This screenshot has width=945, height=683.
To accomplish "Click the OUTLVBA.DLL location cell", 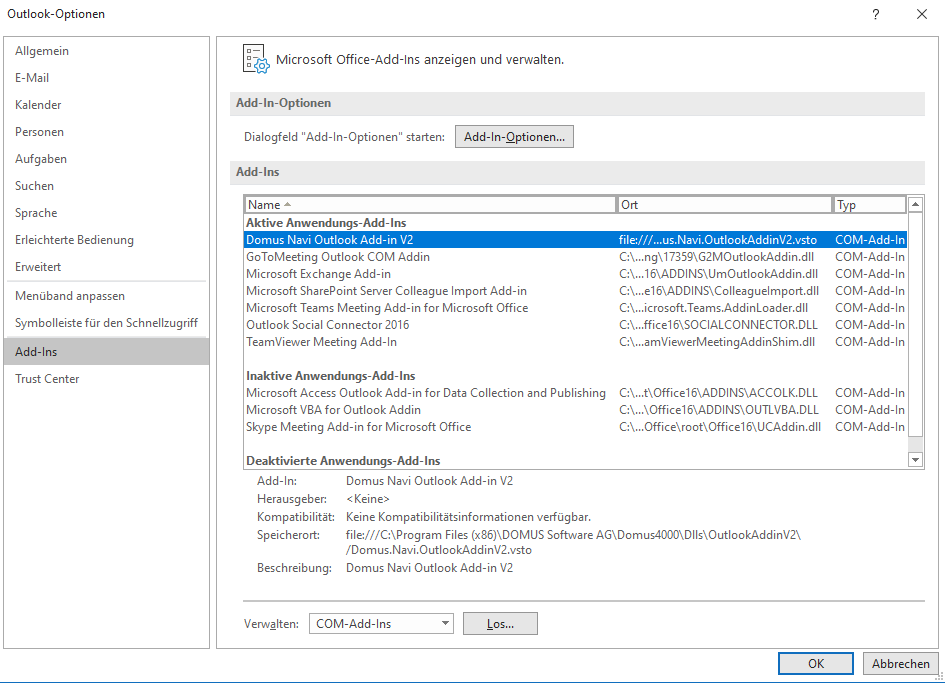I will click(x=719, y=410).
